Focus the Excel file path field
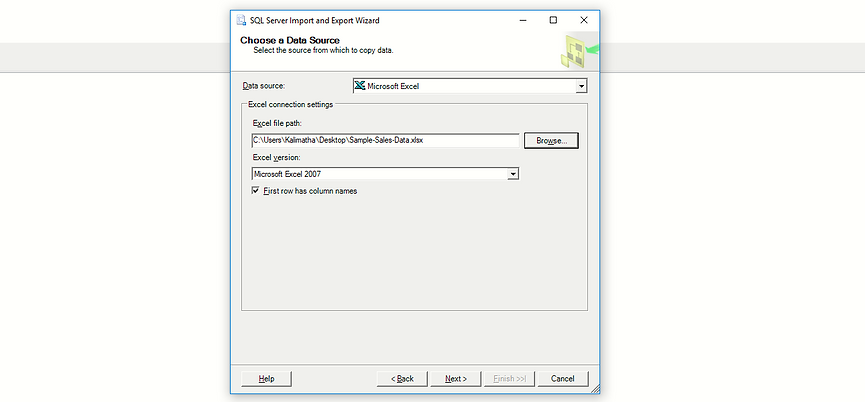The image size is (865, 402). click(385, 141)
